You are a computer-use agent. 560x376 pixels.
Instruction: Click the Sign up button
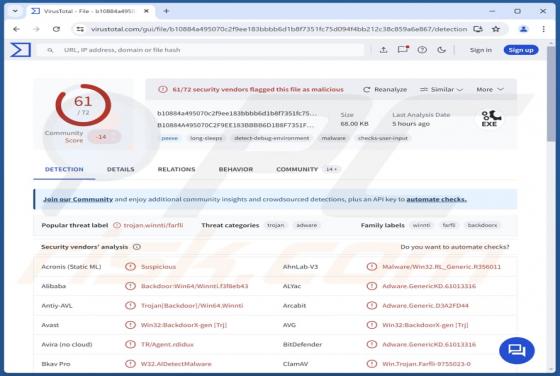point(521,50)
